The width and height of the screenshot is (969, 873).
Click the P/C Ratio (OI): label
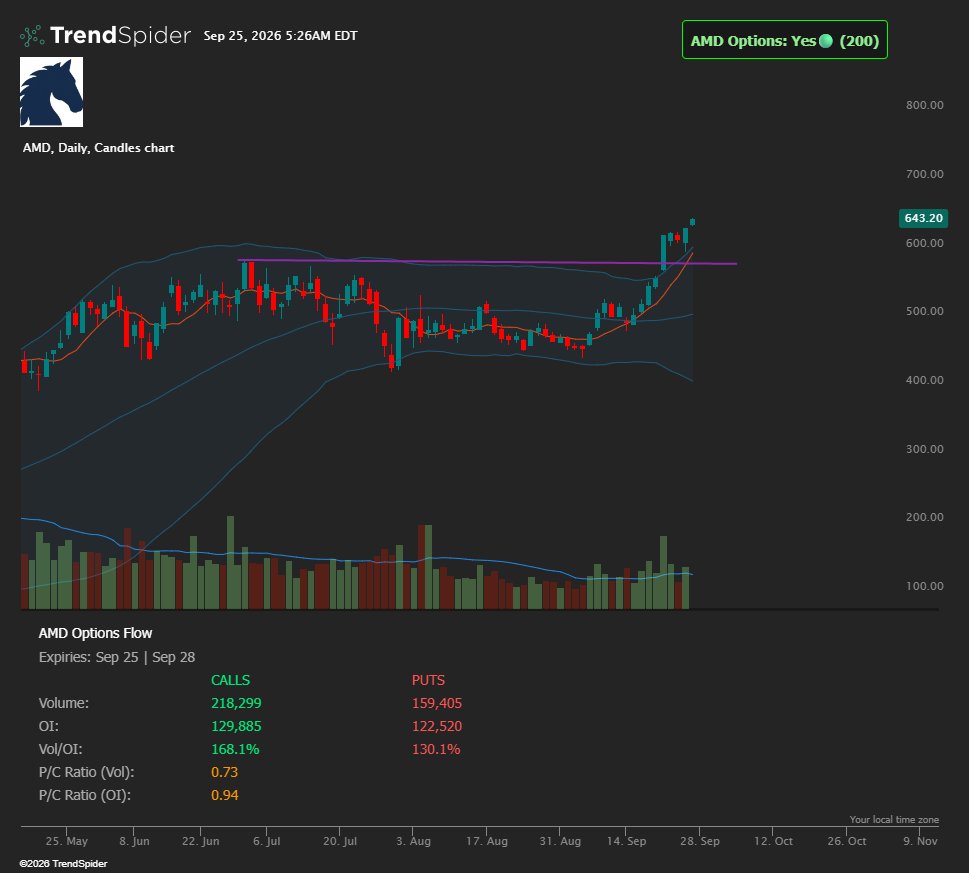tap(85, 795)
